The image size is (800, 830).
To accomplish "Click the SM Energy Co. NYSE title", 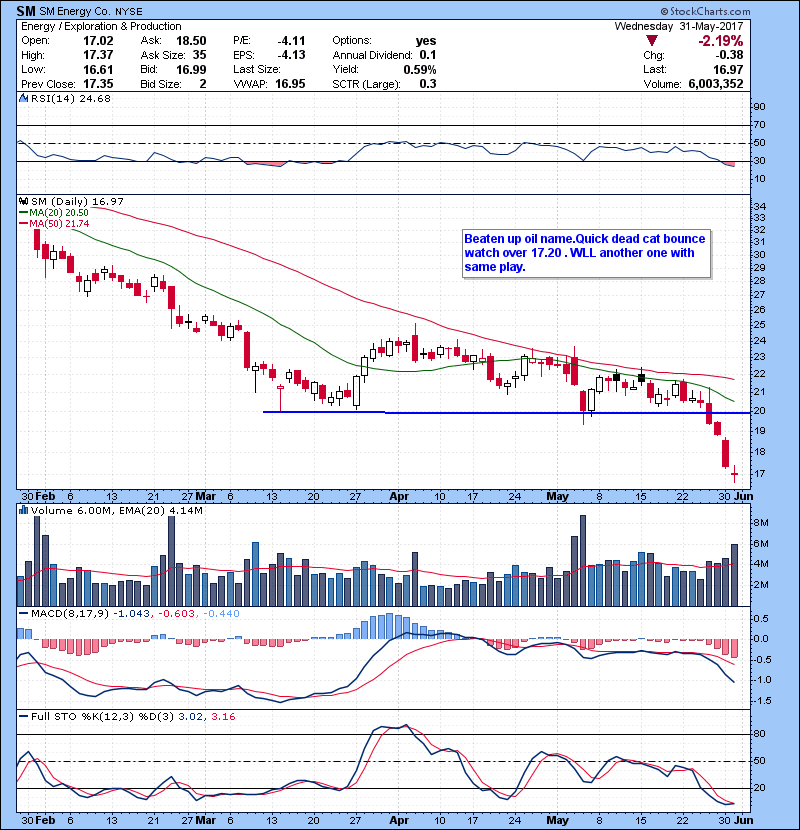I will (x=91, y=11).
